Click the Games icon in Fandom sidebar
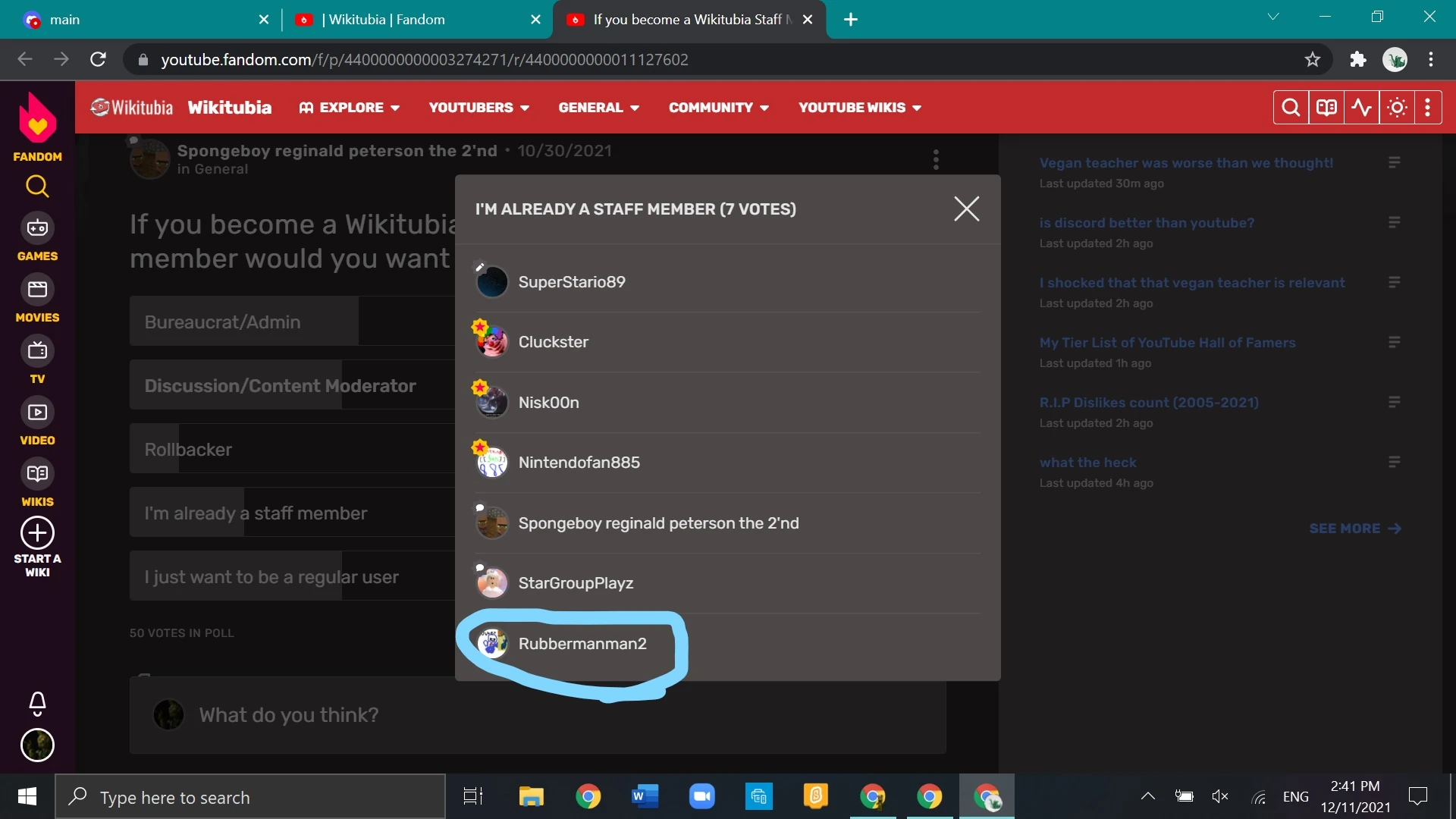Viewport: 1456px width, 819px height. (37, 228)
